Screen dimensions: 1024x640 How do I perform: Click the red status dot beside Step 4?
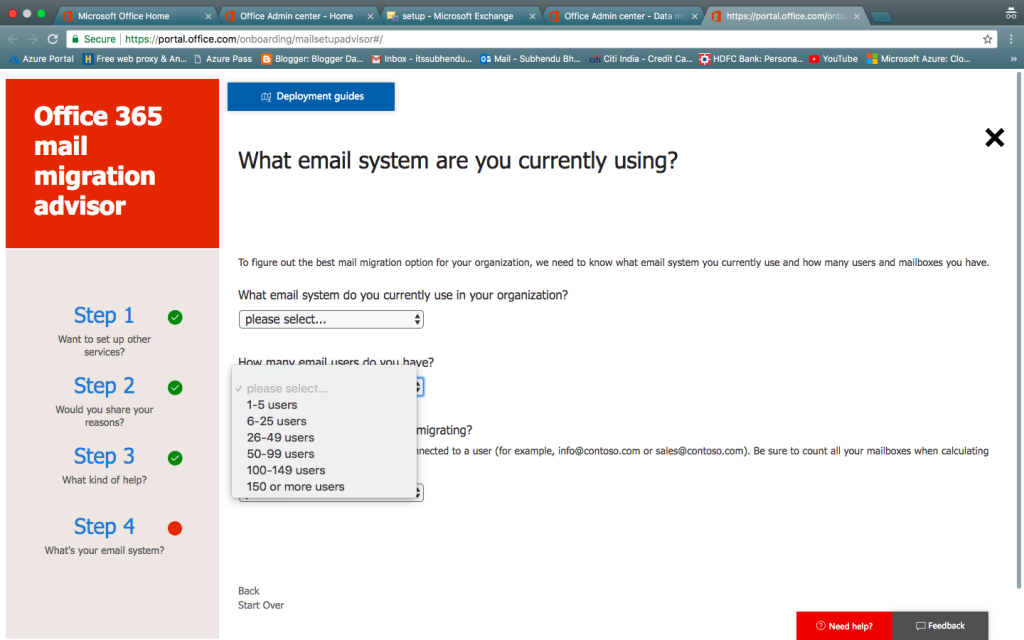click(175, 528)
